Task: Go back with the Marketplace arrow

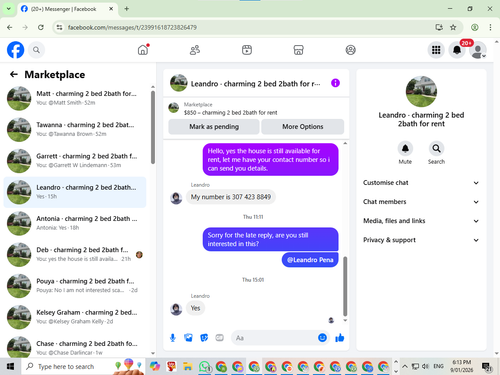Action: [x=14, y=74]
